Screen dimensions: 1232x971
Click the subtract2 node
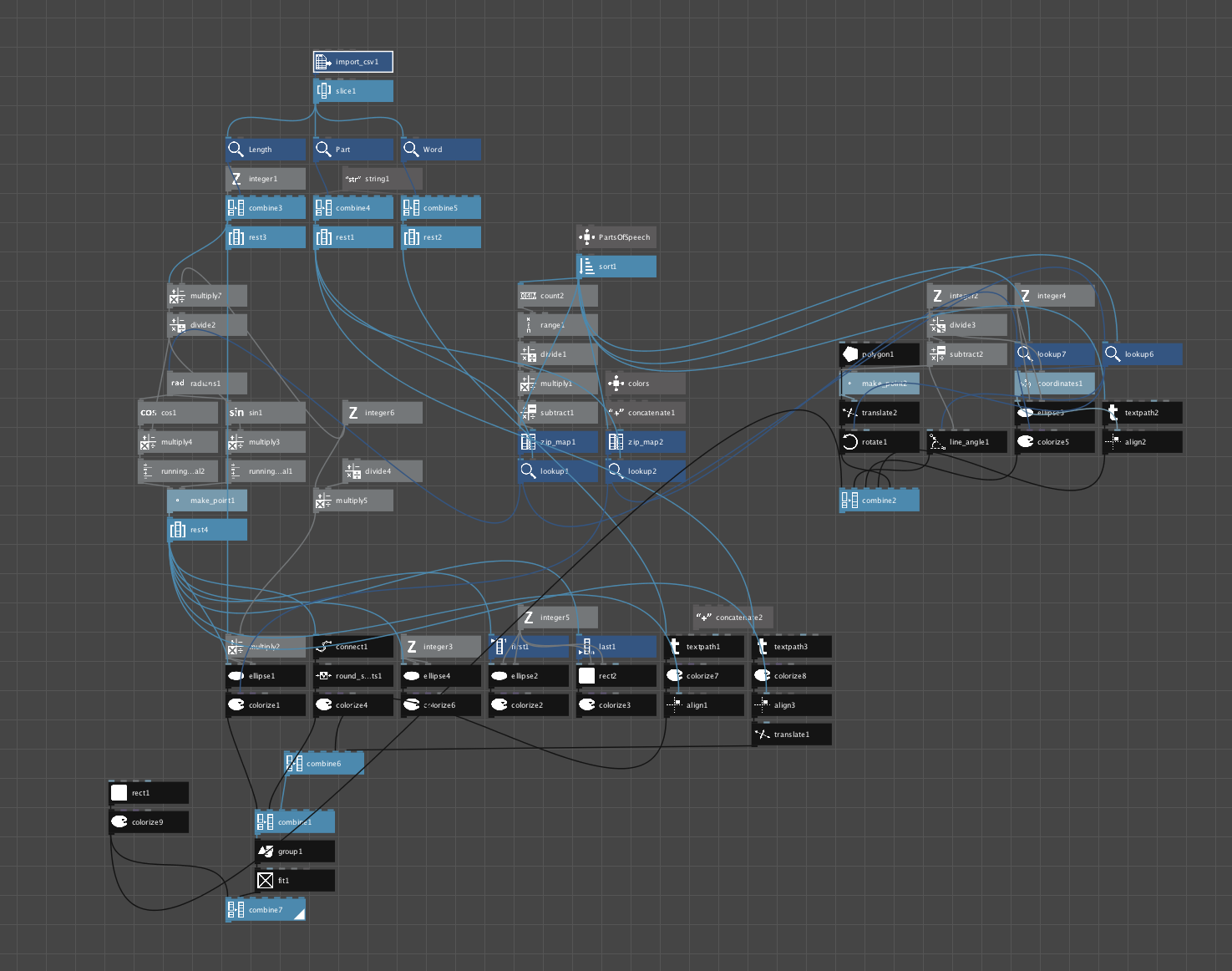pos(967,354)
